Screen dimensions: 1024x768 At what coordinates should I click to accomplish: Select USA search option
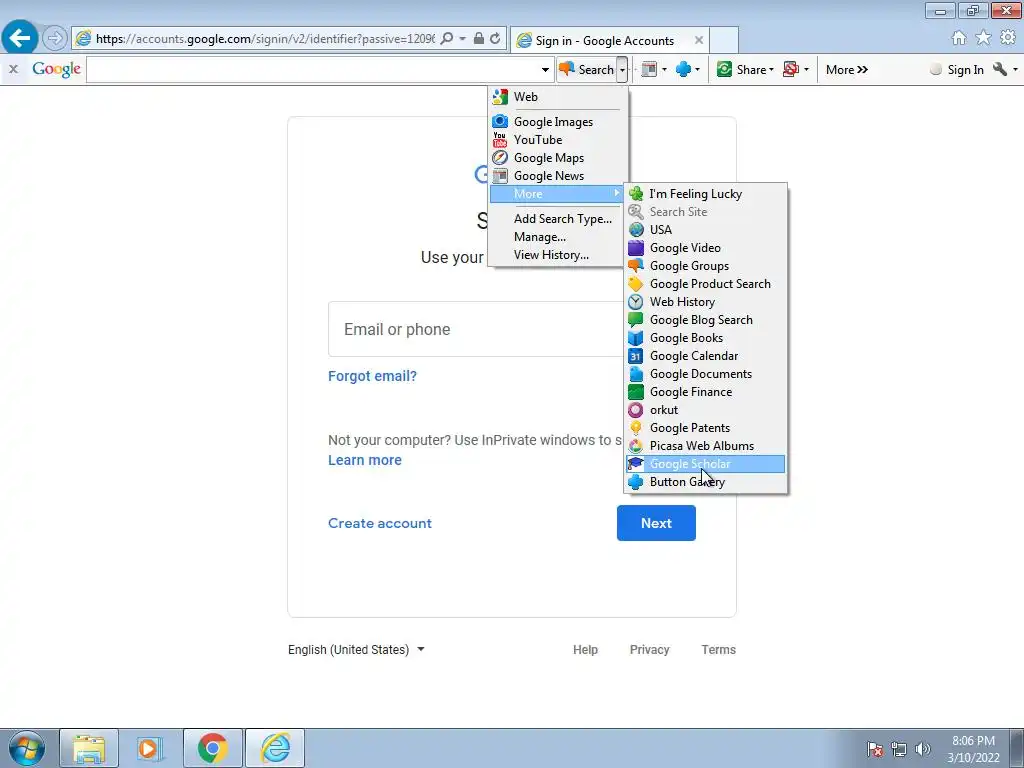coord(705,230)
